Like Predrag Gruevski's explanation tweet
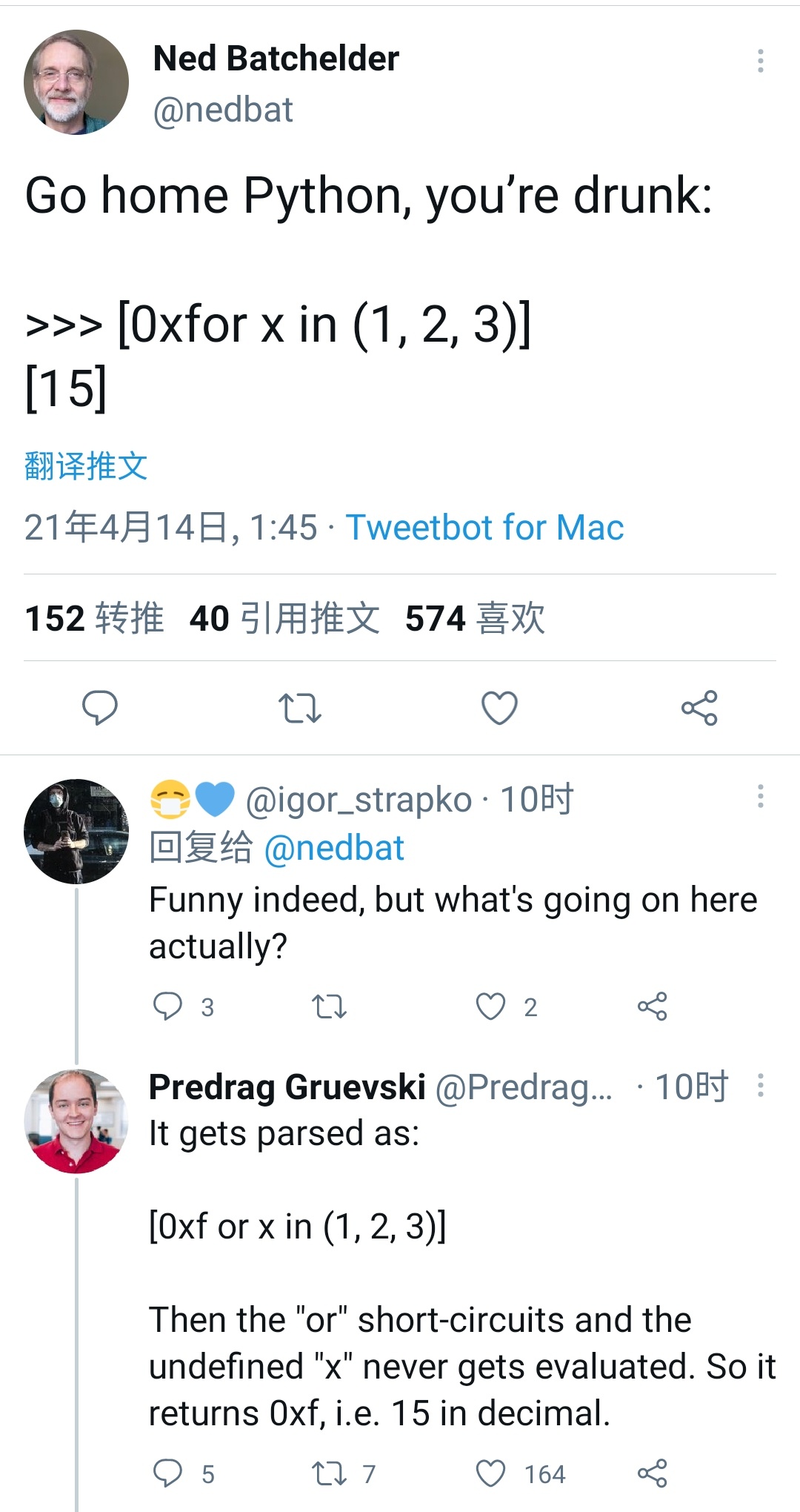 (490, 1473)
